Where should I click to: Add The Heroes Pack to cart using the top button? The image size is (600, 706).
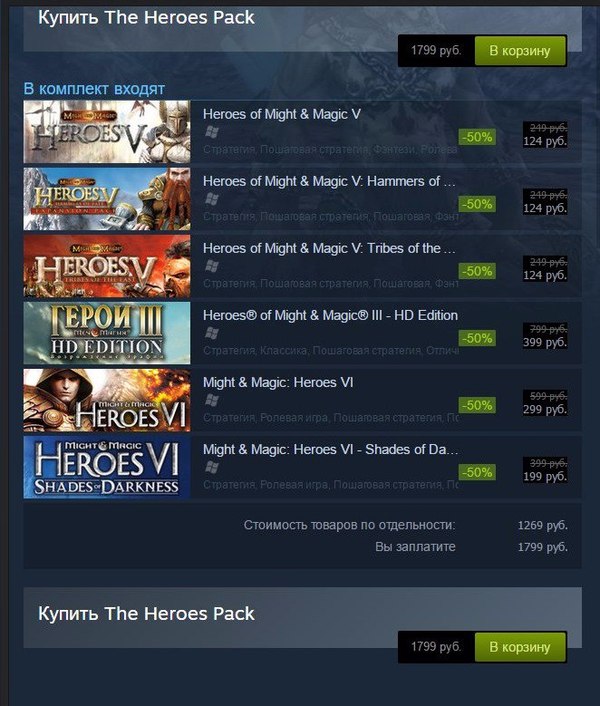tap(520, 50)
